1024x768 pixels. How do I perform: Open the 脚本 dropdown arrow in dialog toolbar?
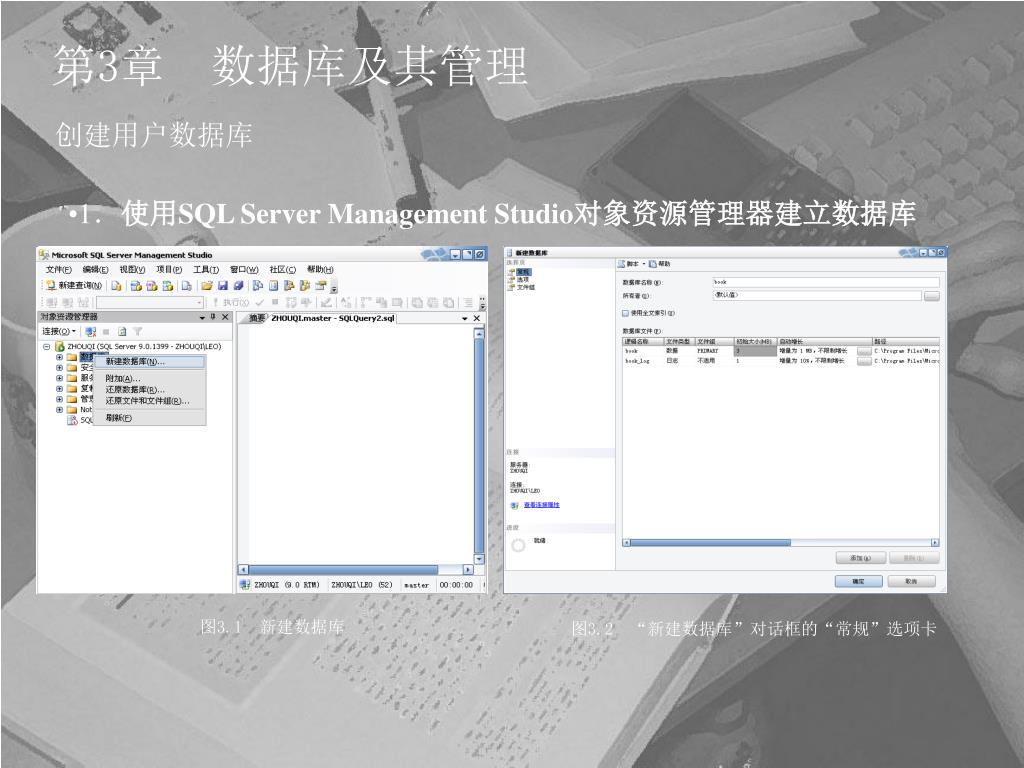[643, 264]
